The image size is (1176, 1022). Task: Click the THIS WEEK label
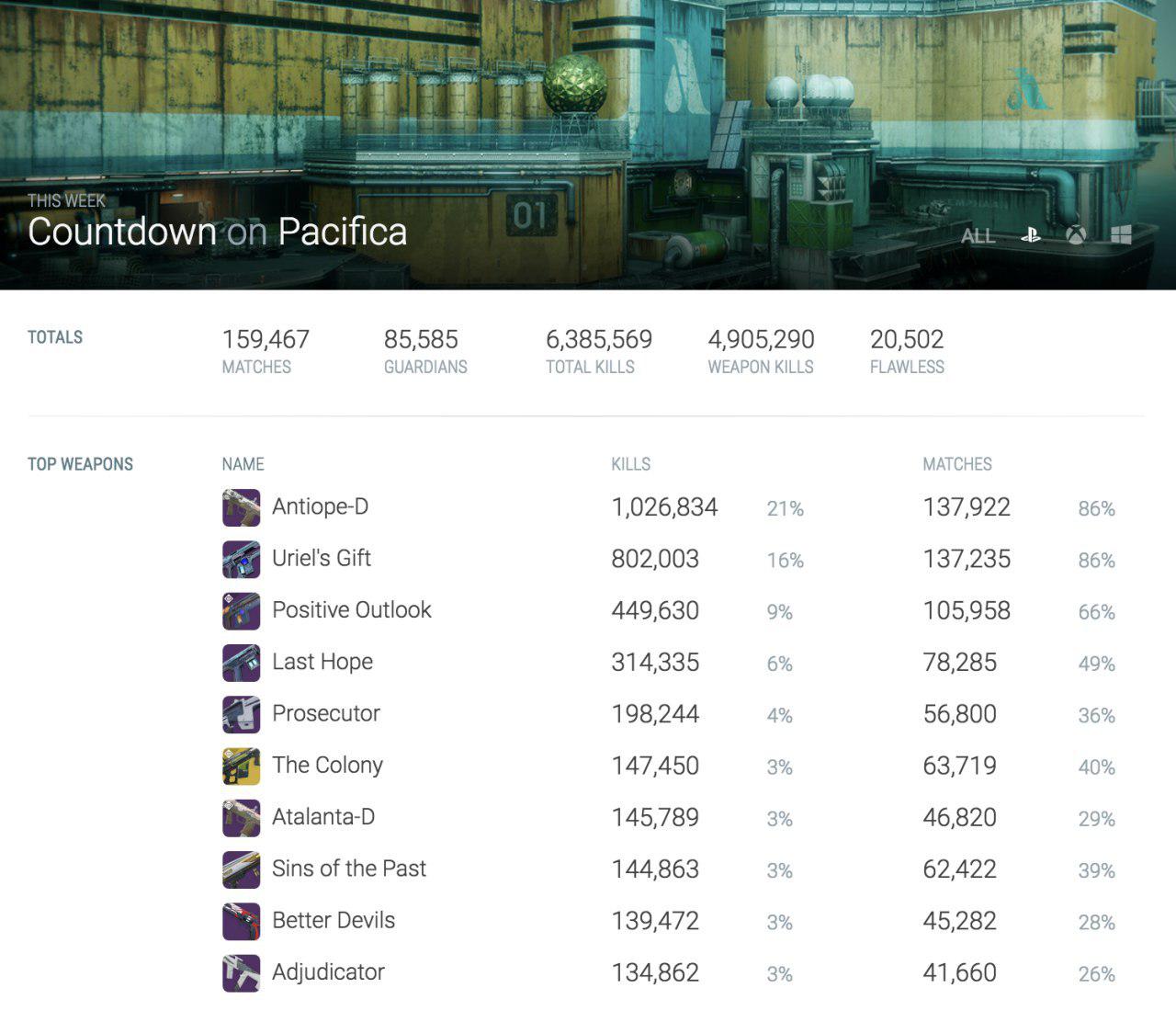tap(67, 199)
